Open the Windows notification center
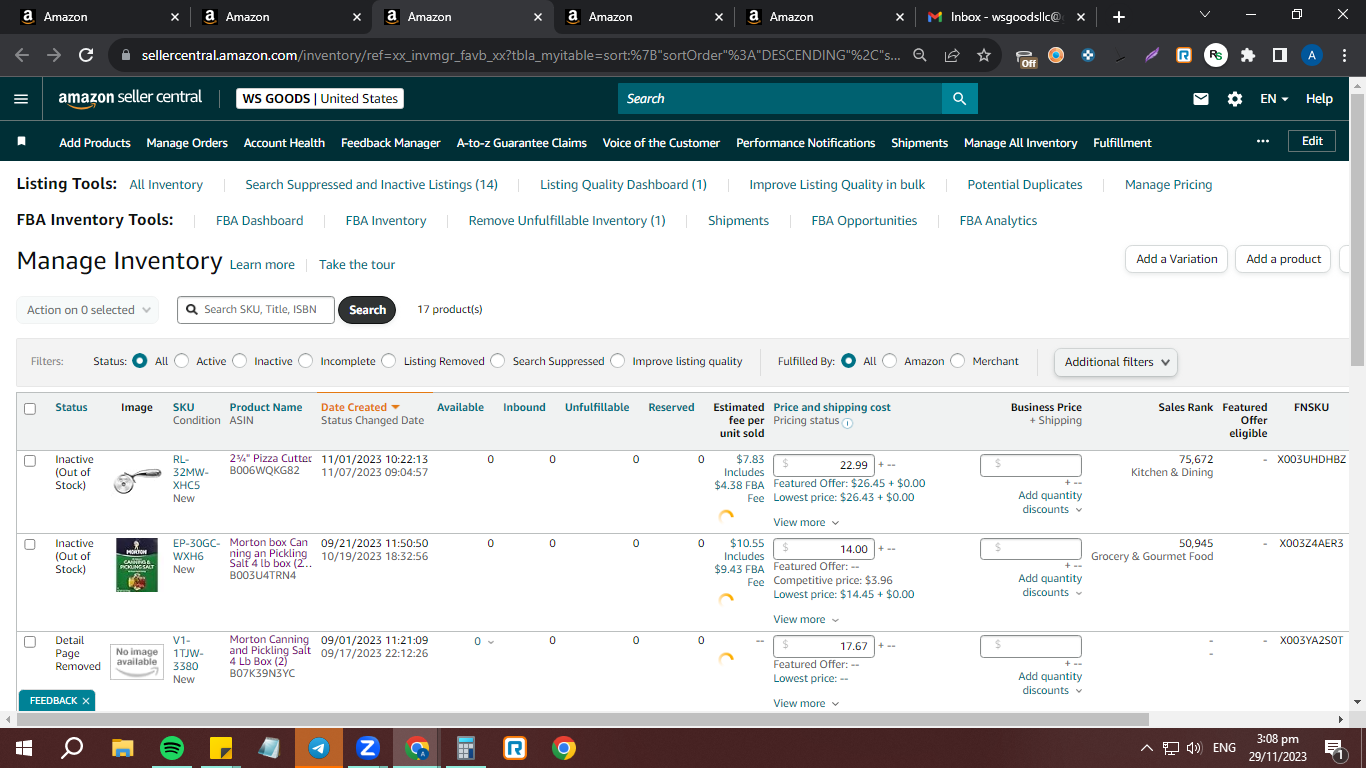The height and width of the screenshot is (768, 1366). click(x=1333, y=747)
